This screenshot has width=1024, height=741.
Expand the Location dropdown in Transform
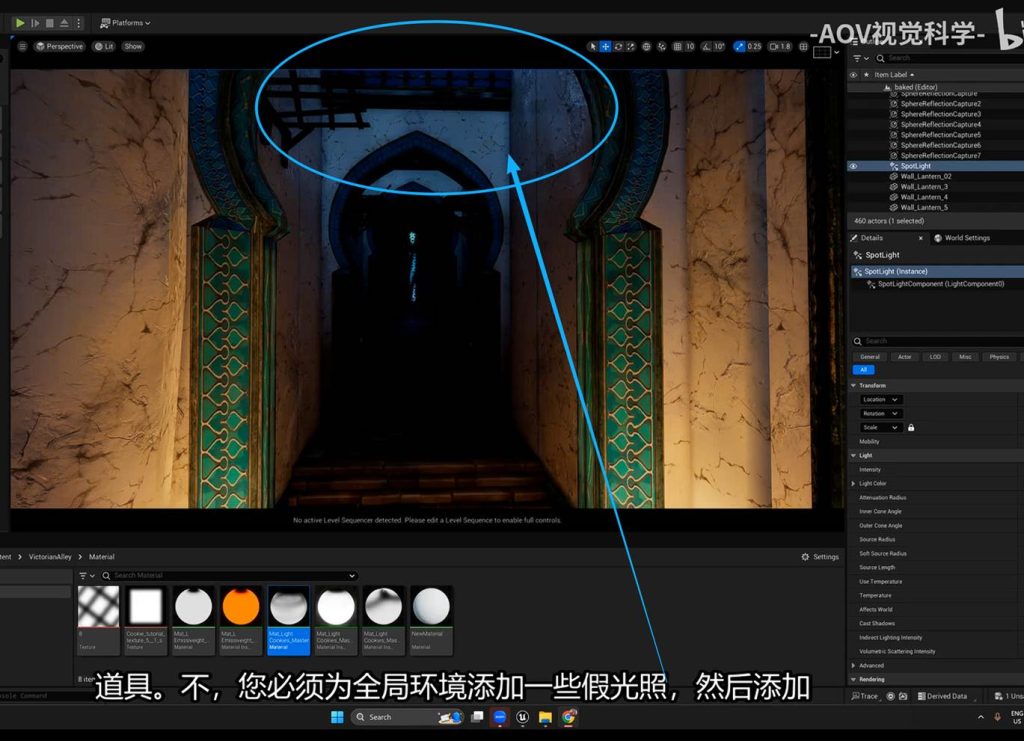(881, 399)
